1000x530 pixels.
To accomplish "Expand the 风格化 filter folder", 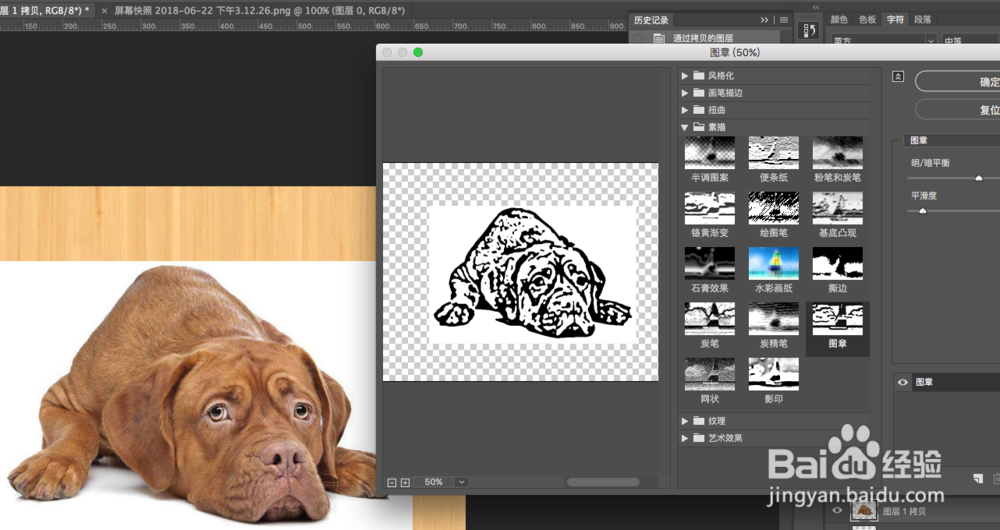I will pyautogui.click(x=684, y=75).
